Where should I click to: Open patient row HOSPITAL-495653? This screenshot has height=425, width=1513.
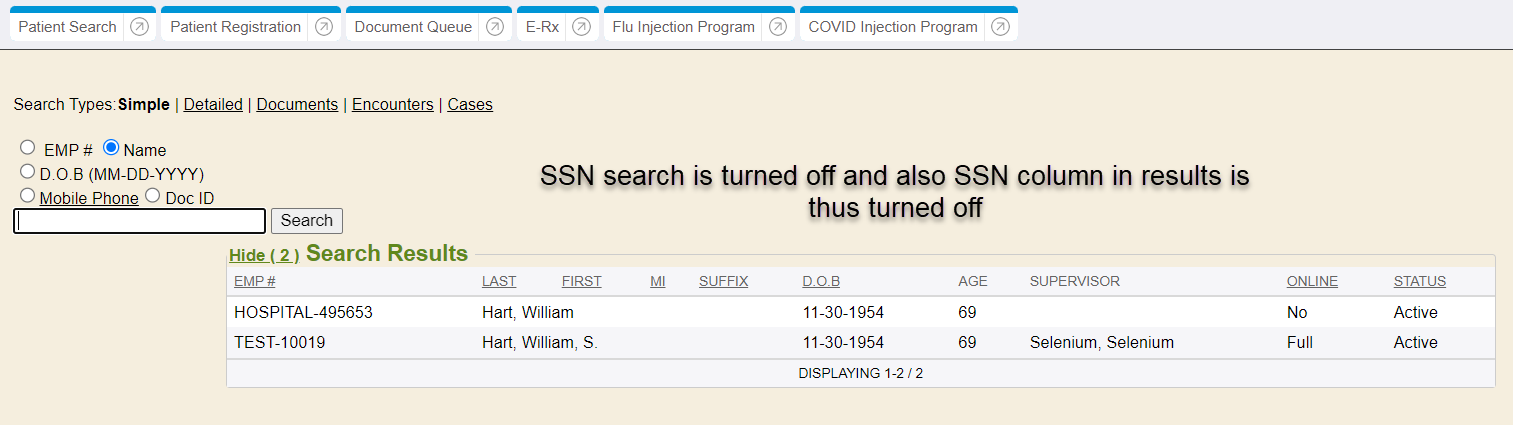(x=303, y=312)
